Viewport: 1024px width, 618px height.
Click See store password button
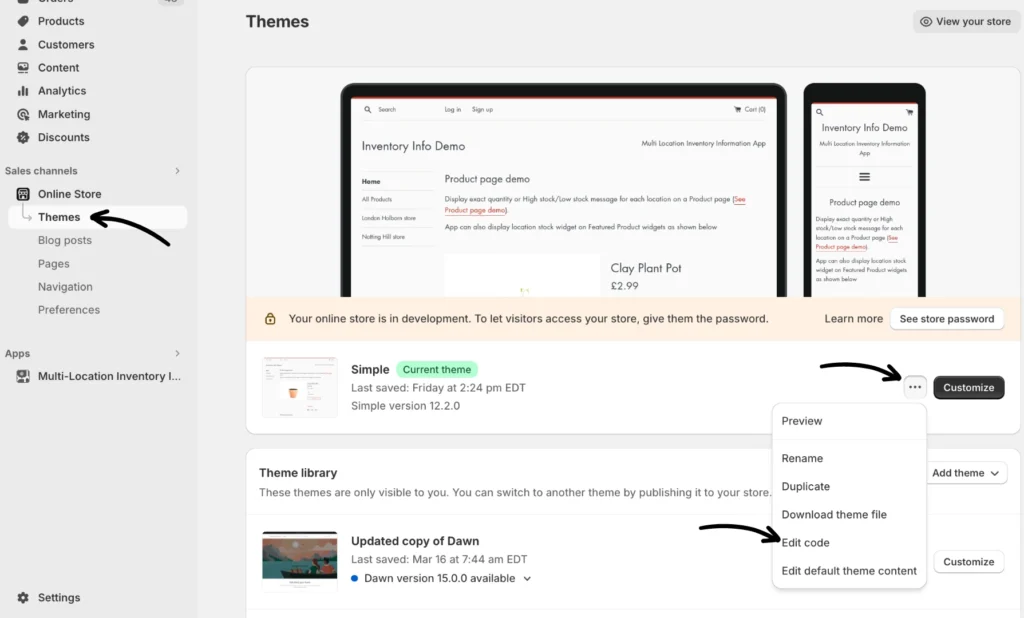pyautogui.click(x=946, y=319)
